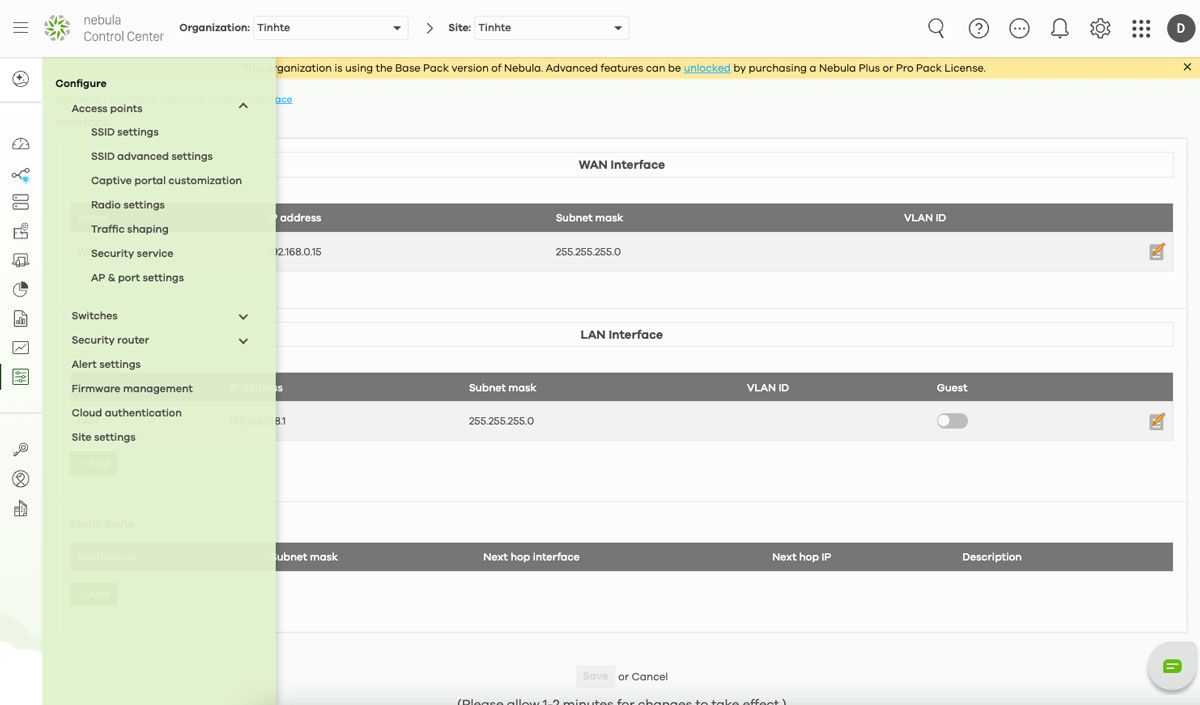This screenshot has width=1200, height=705.
Task: Click the Cancel link
Action: click(x=649, y=677)
